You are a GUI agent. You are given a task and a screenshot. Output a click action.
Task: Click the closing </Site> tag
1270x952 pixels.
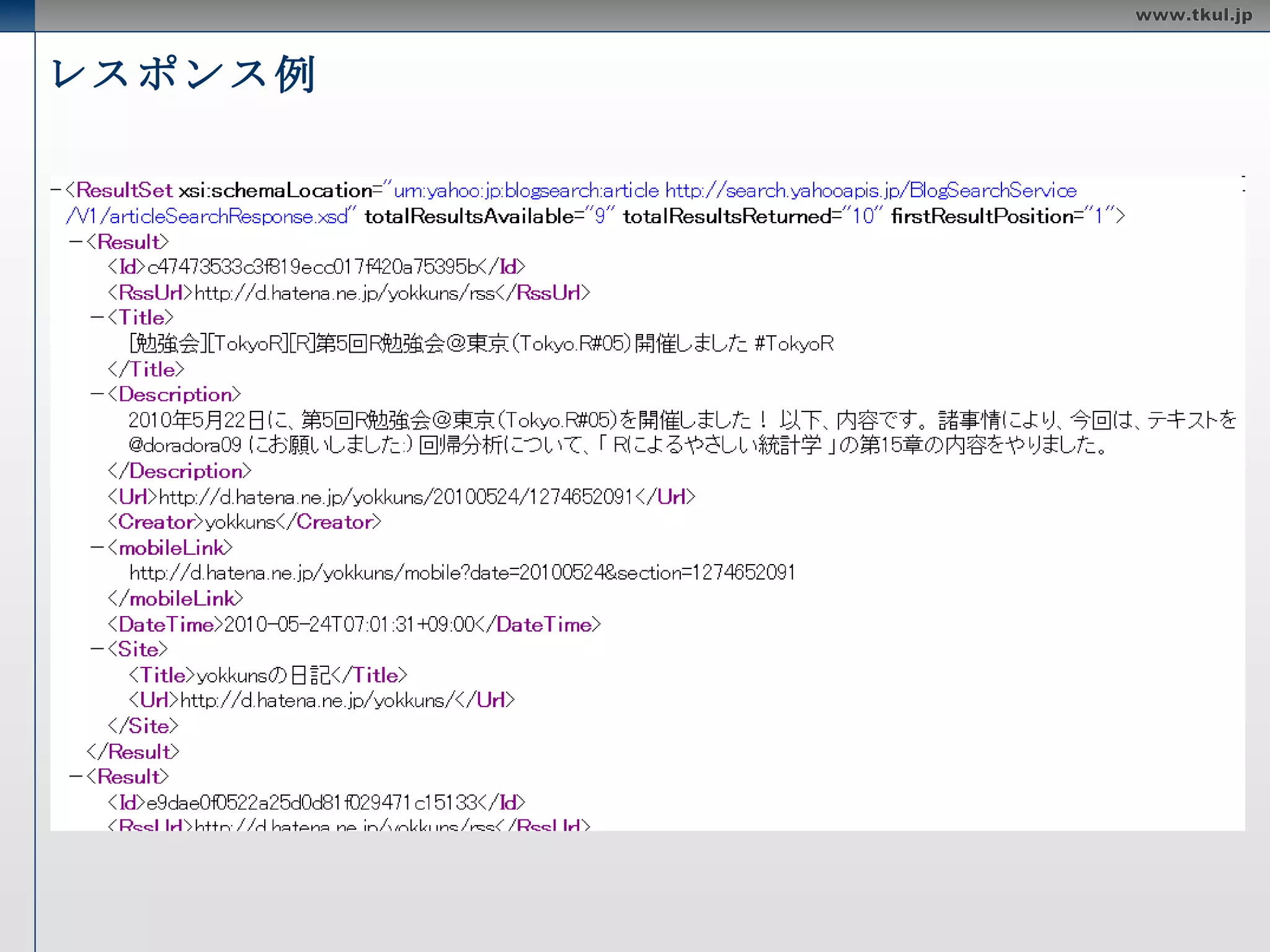[x=143, y=726]
